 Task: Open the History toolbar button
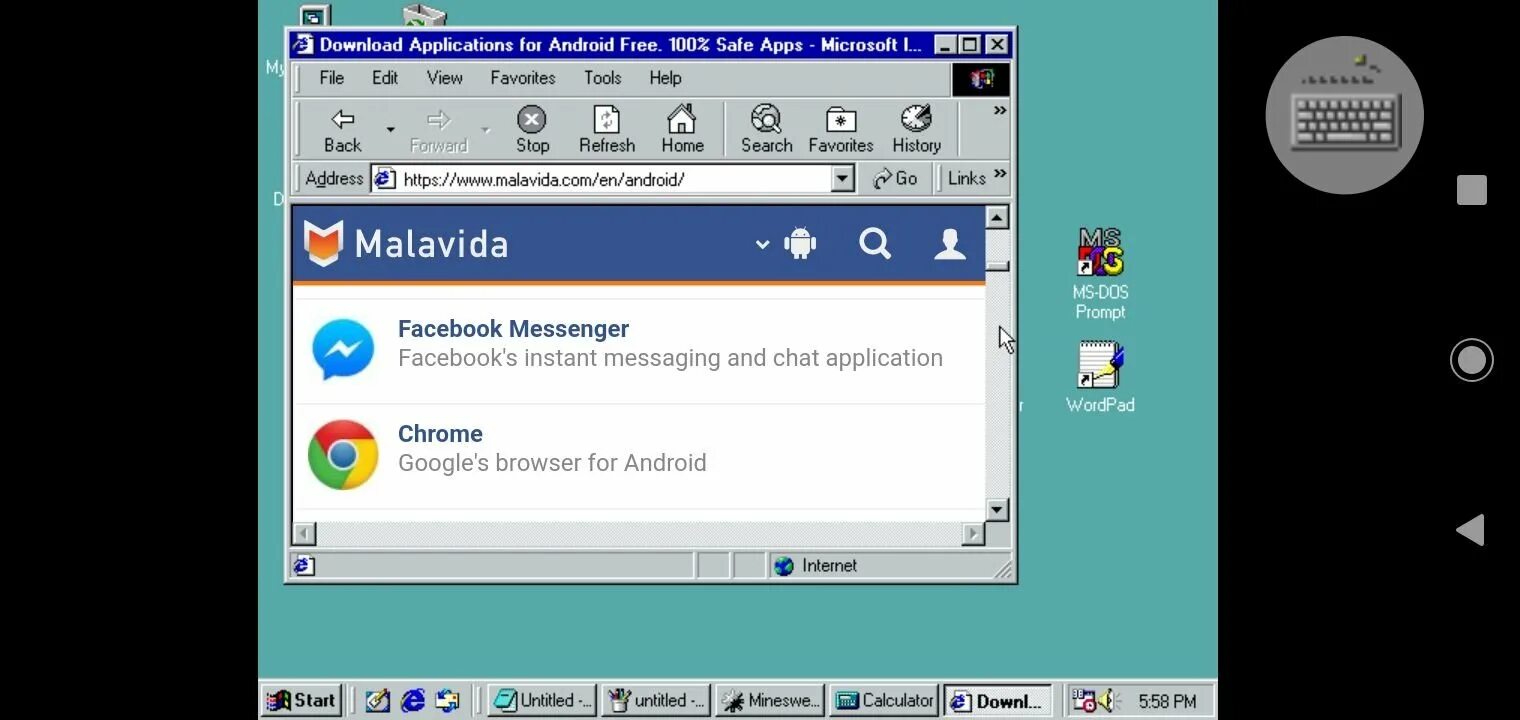point(916,130)
